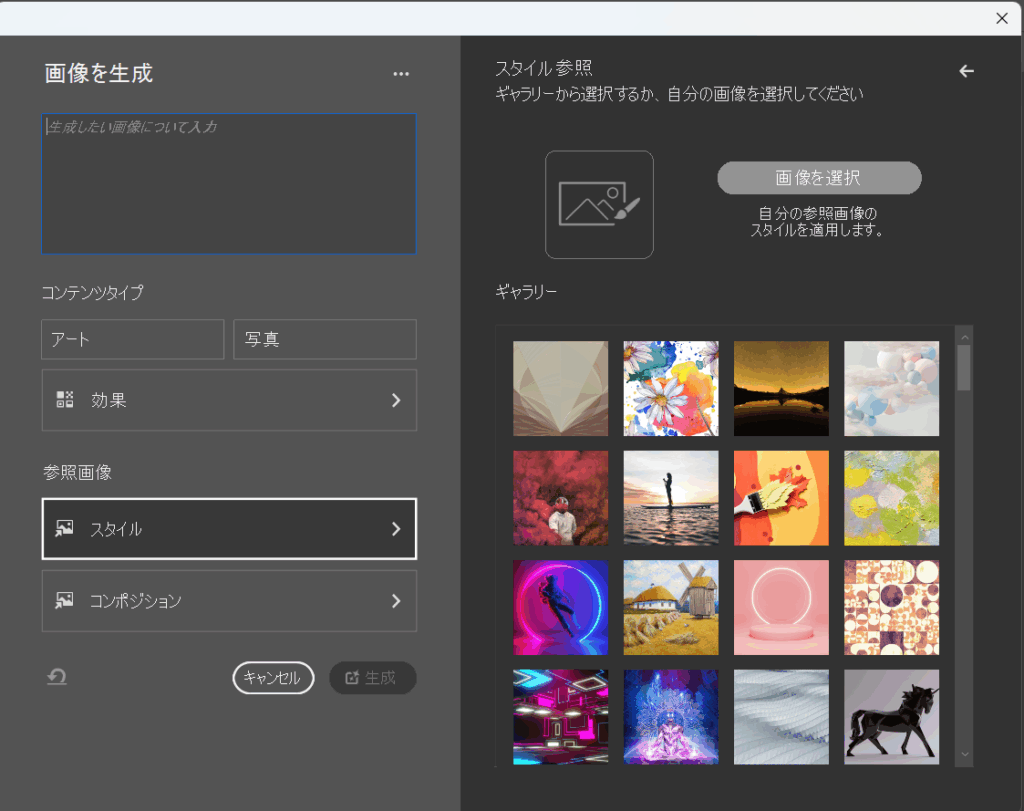This screenshot has width=1024, height=811.
Task: Click the prompt text input field
Action: pos(229,184)
